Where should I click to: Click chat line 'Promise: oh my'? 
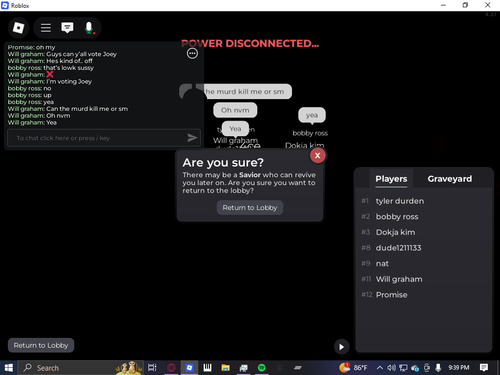(32, 47)
